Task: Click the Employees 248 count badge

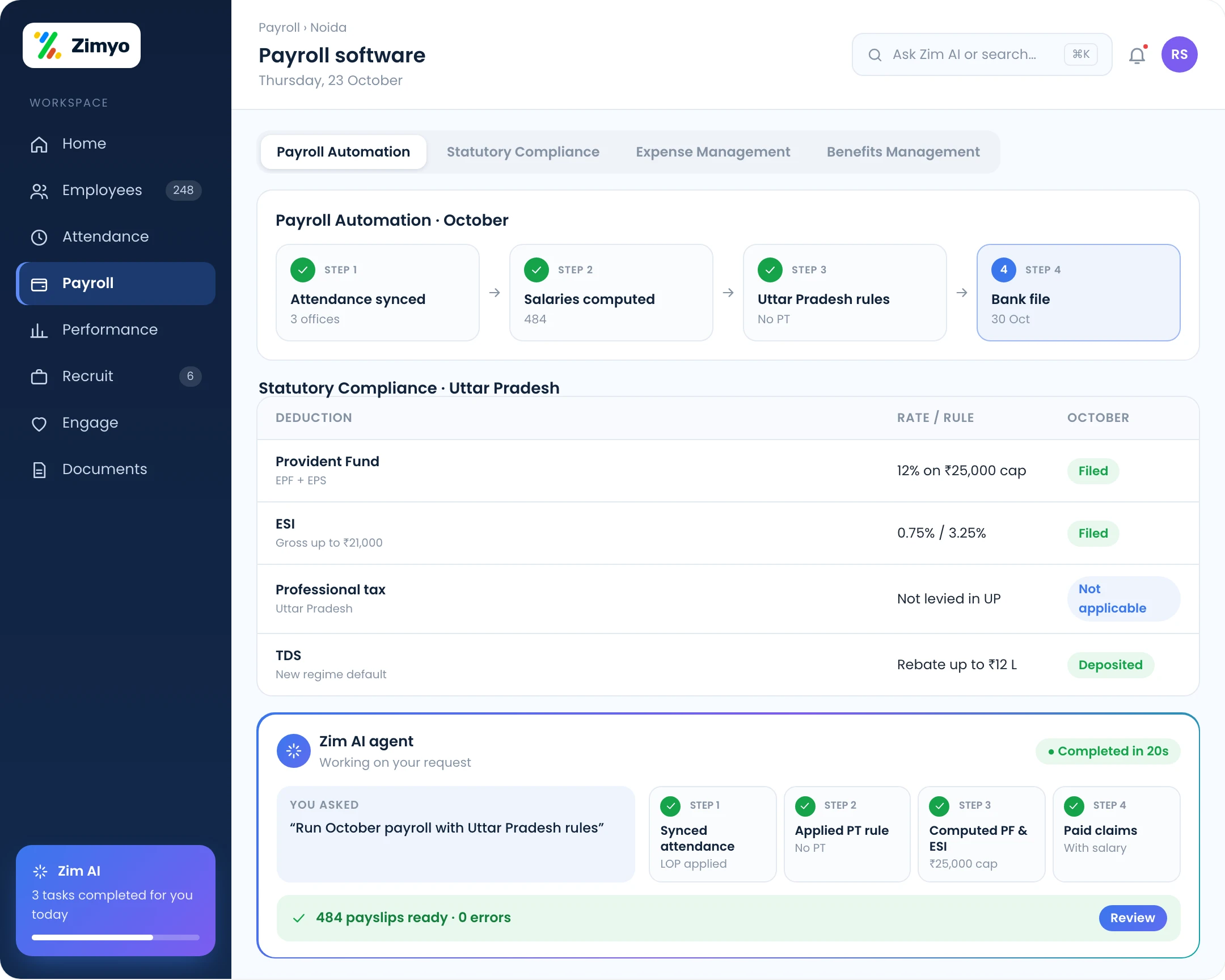Action: pyautogui.click(x=183, y=191)
